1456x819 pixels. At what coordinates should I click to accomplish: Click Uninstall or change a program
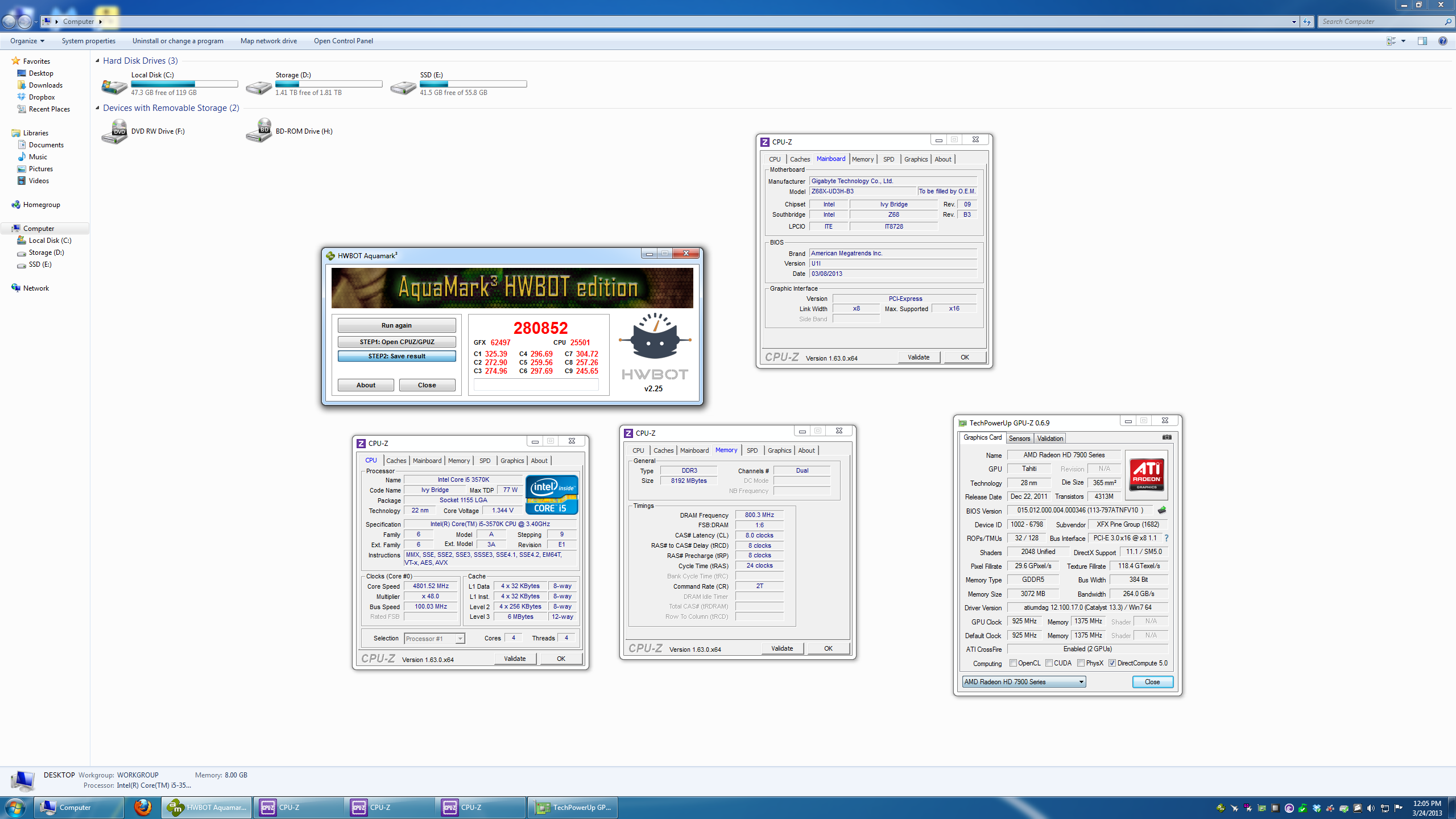click(x=178, y=41)
